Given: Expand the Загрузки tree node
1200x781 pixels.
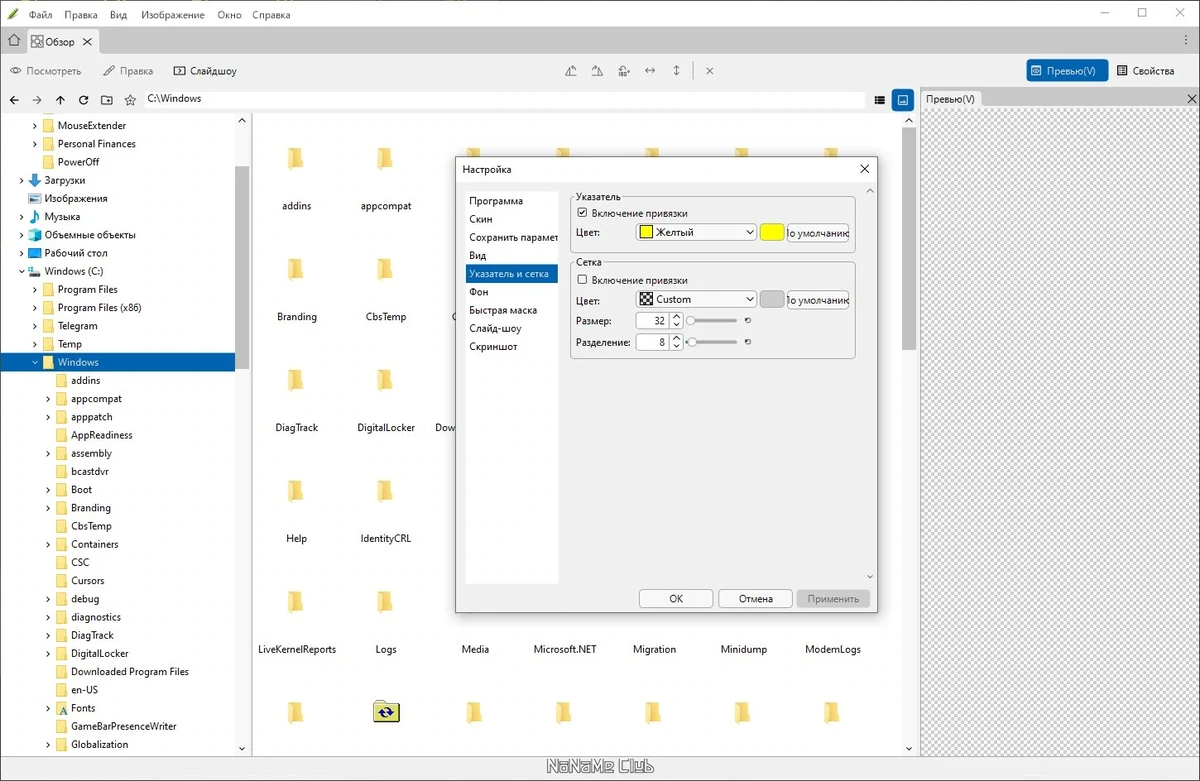Looking at the screenshot, I should coord(21,181).
